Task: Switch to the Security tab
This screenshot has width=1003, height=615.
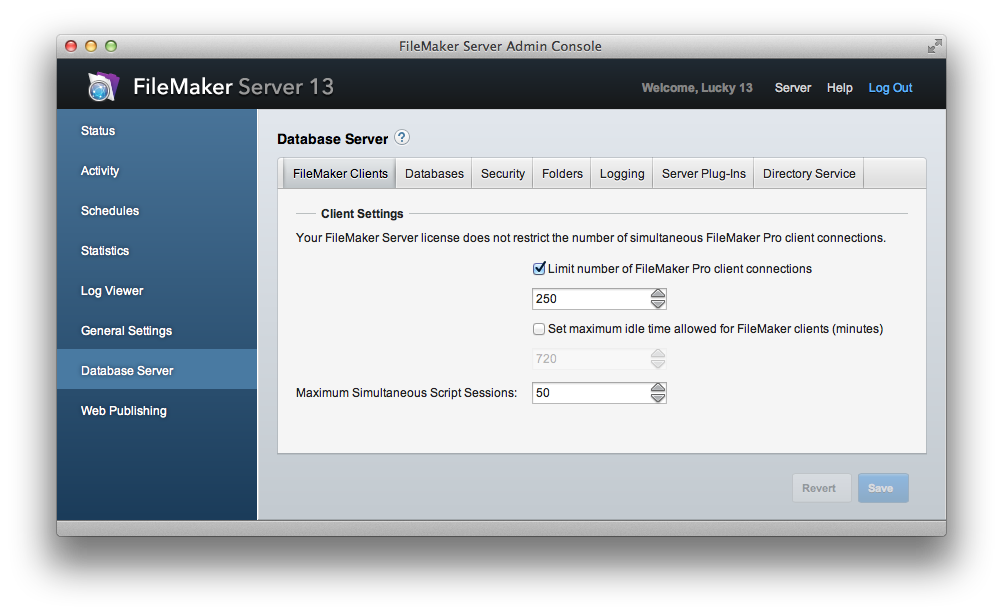Action: pos(502,173)
